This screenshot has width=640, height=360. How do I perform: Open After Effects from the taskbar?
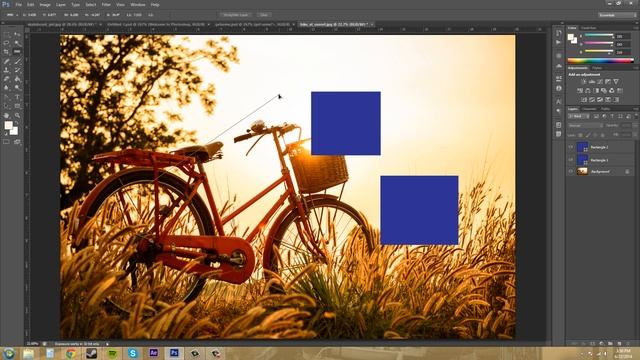tap(154, 353)
